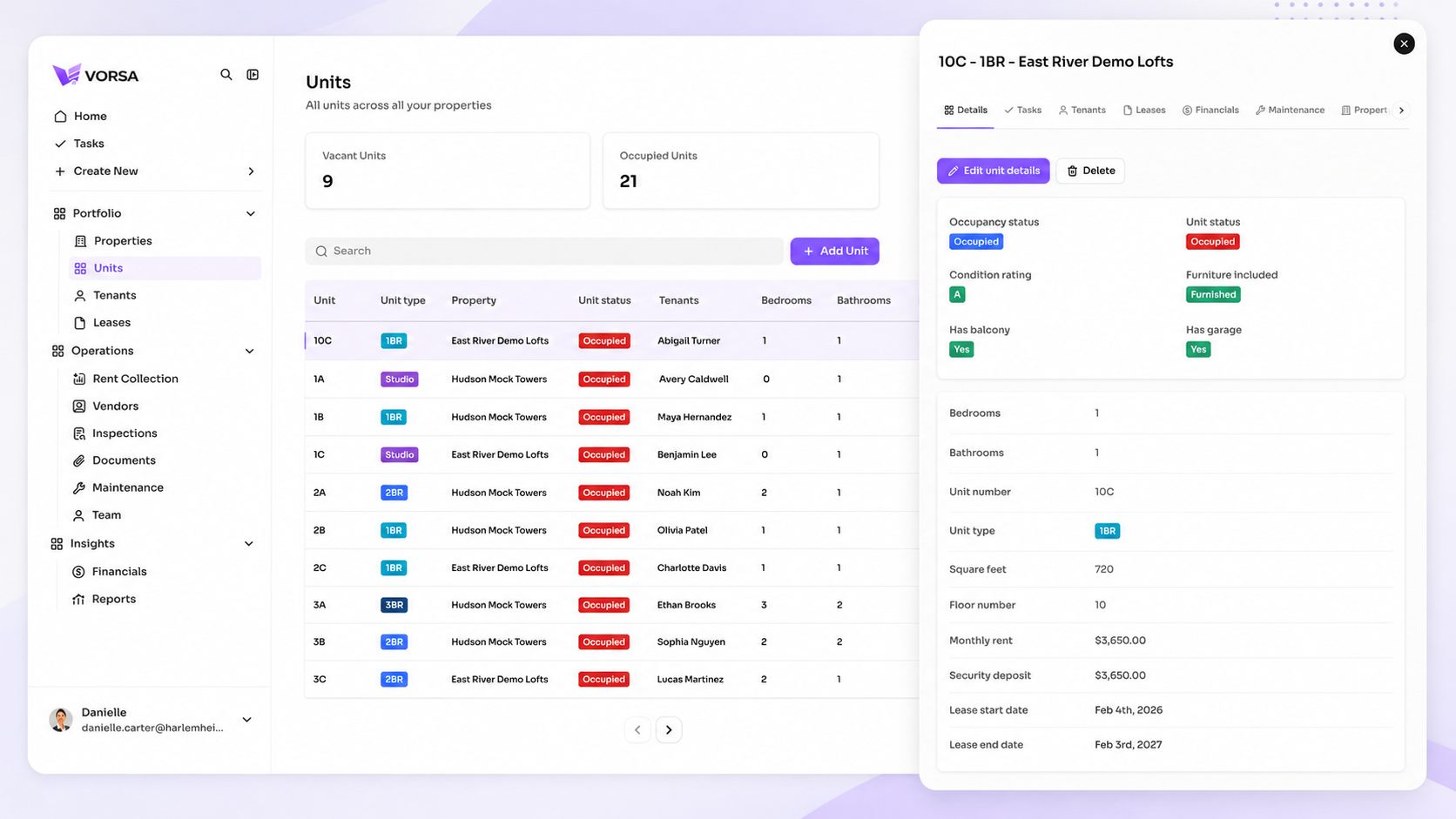The height and width of the screenshot is (819, 1456).
Task: Click the Vendors icon
Action: [79, 406]
